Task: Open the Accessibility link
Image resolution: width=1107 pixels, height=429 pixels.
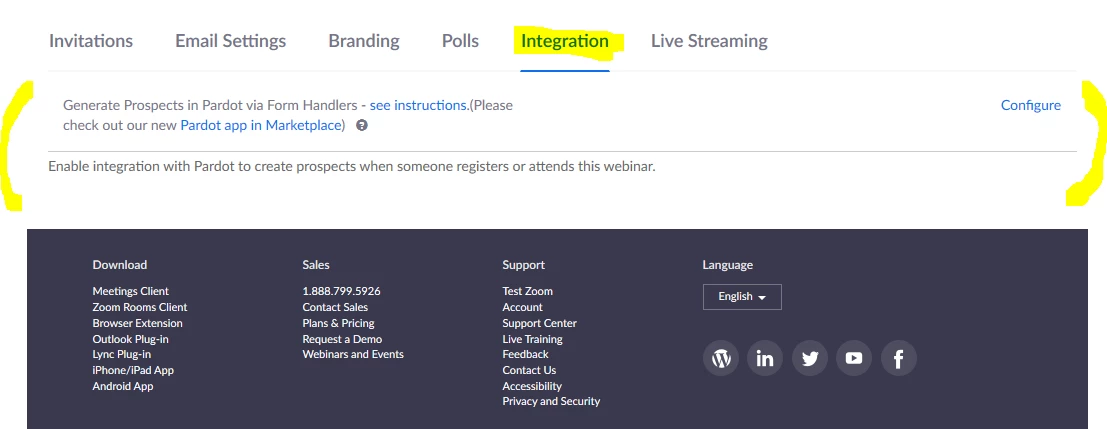Action: coord(532,387)
